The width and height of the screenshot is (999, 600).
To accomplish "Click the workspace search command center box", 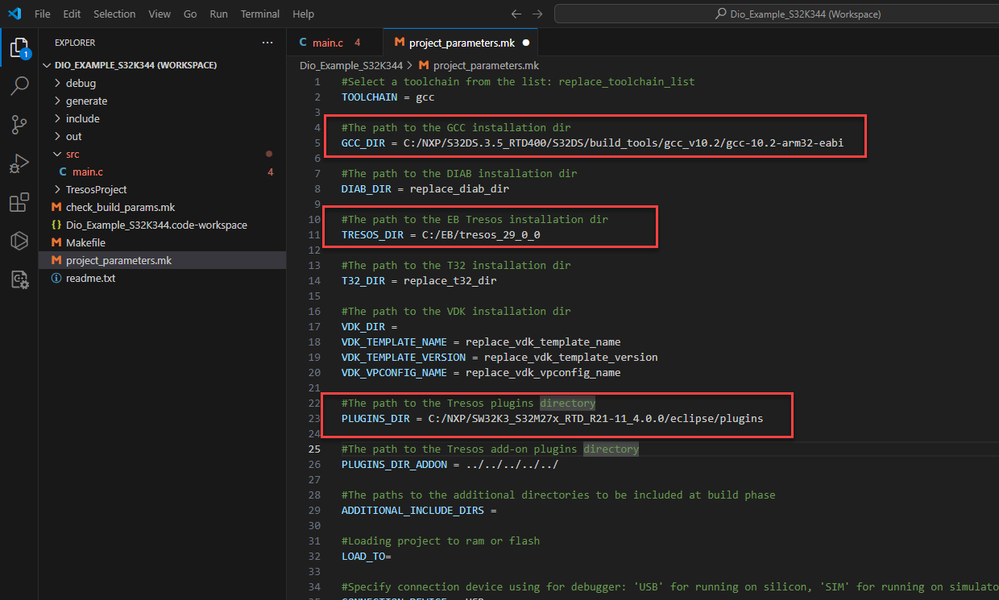I will (777, 14).
